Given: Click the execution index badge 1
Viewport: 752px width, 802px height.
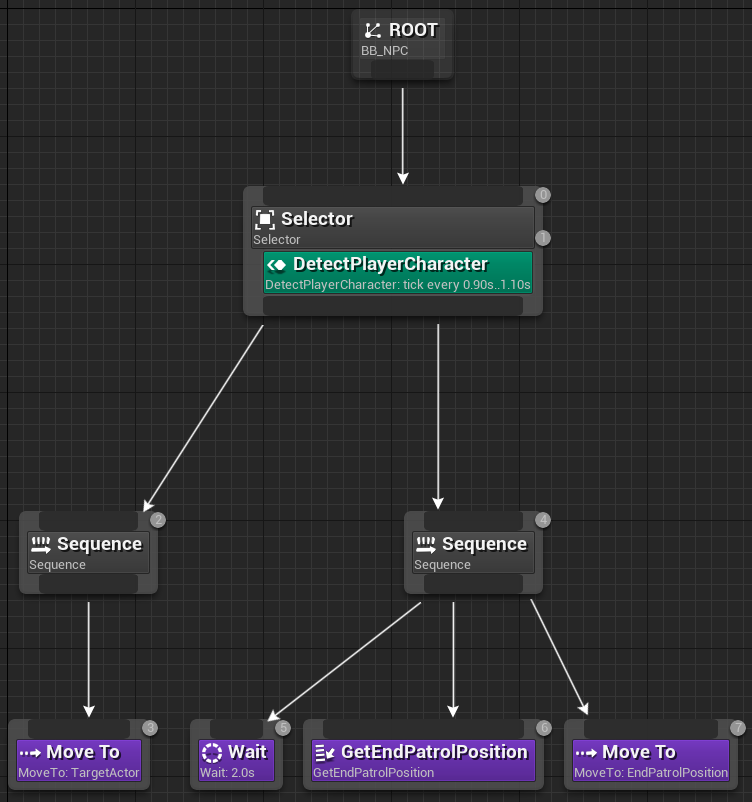Looking at the screenshot, I should click(543, 238).
